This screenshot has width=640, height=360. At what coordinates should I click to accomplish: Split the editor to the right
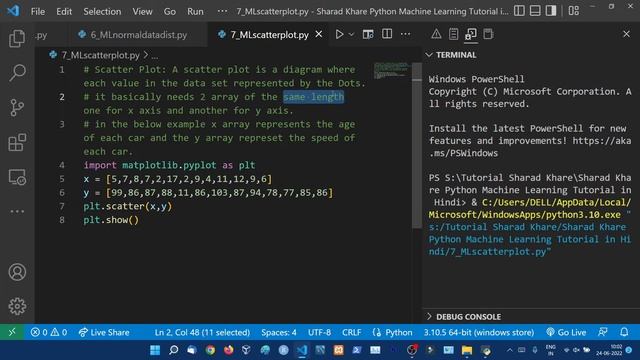(387, 34)
